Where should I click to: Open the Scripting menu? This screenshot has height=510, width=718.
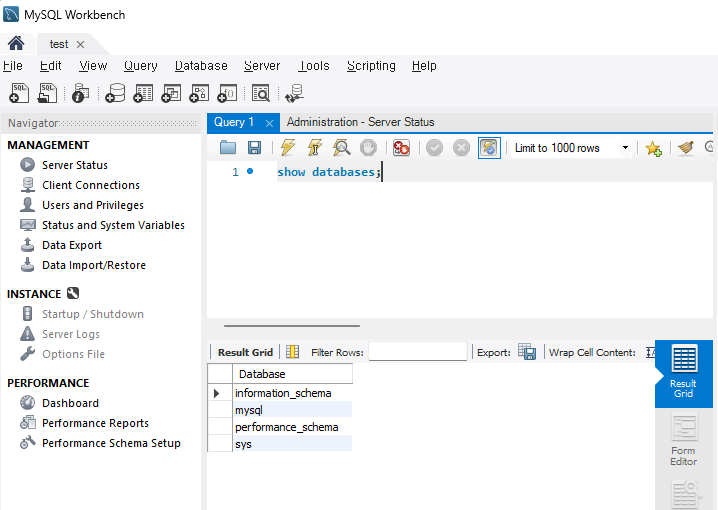(371, 66)
